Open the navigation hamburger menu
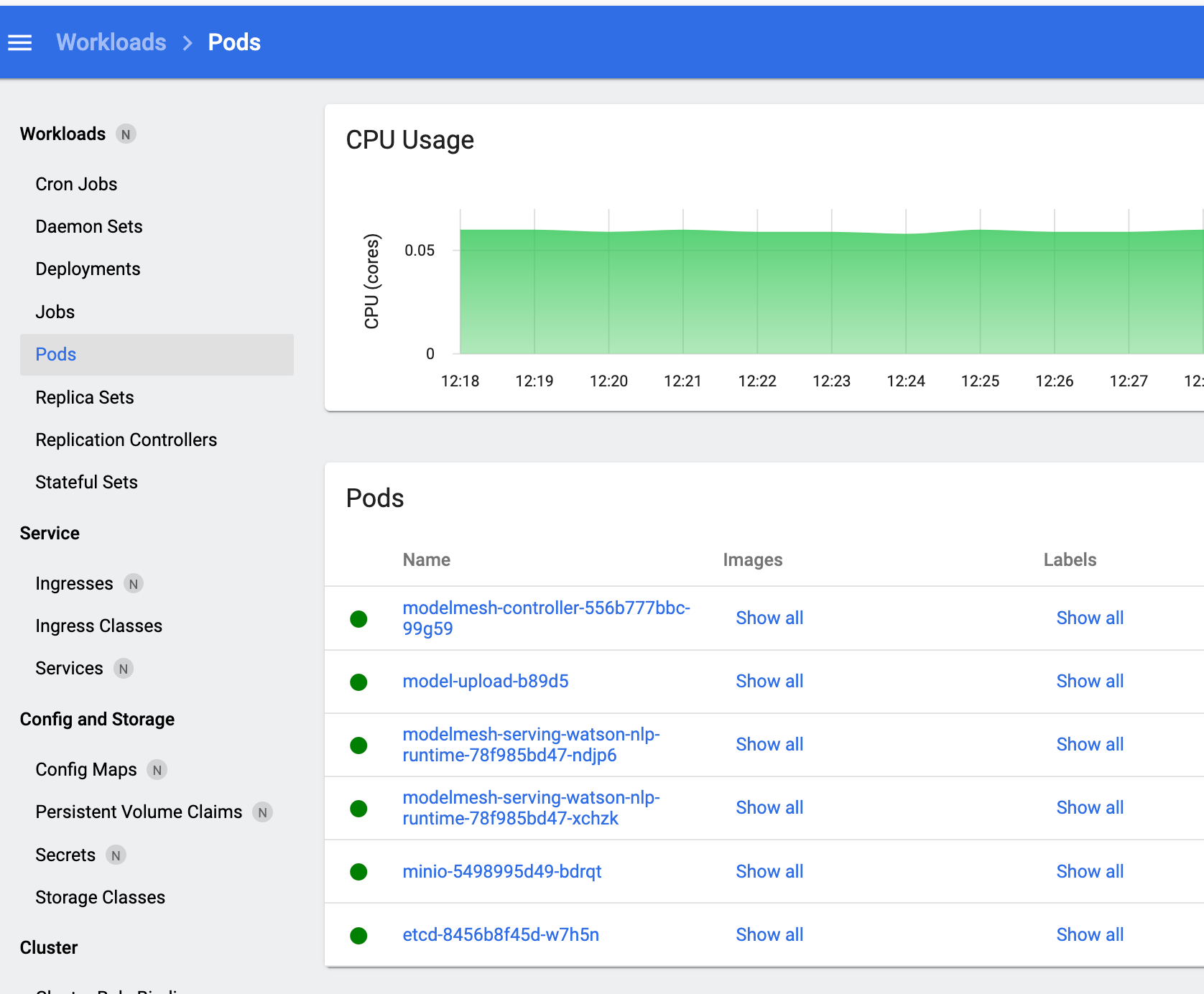The height and width of the screenshot is (994, 1204). [x=19, y=42]
